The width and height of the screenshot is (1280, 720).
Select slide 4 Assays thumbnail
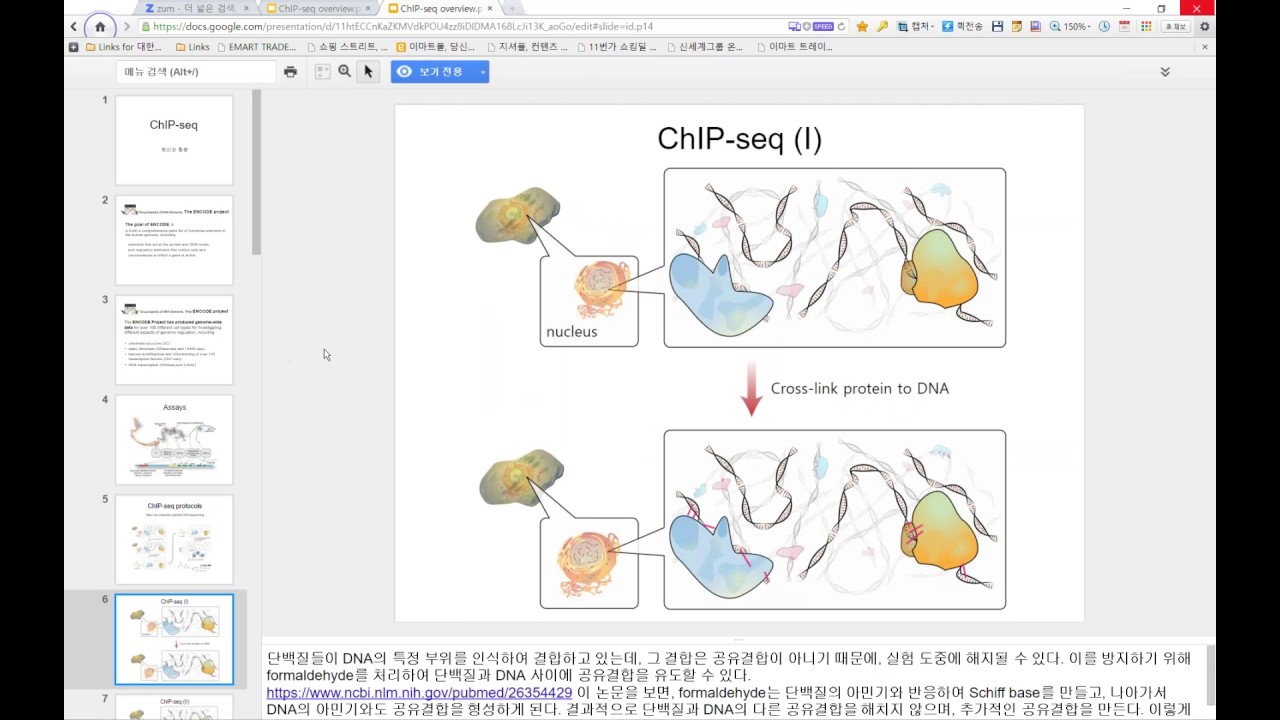(174, 440)
